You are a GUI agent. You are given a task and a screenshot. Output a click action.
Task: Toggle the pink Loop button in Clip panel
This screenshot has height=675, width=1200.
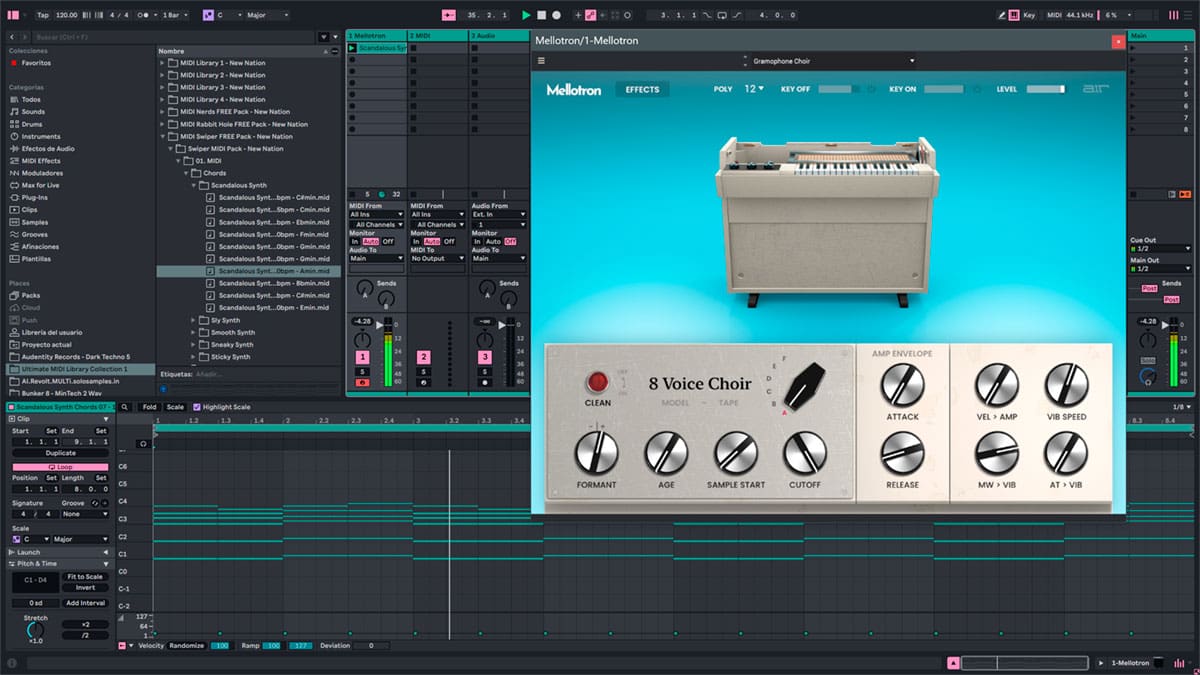[x=60, y=467]
